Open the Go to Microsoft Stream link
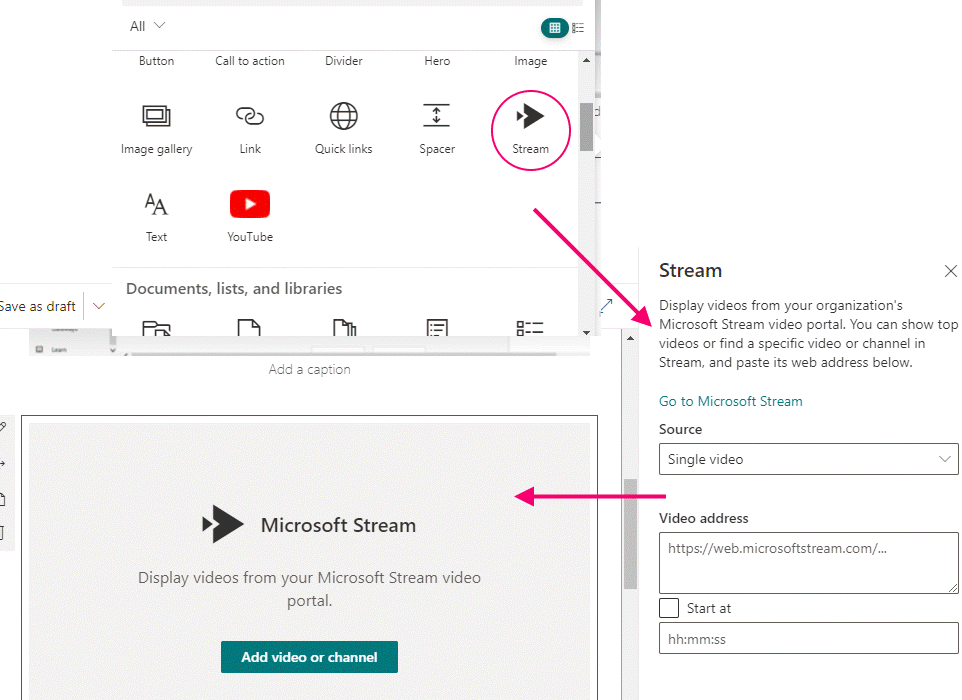 (731, 401)
